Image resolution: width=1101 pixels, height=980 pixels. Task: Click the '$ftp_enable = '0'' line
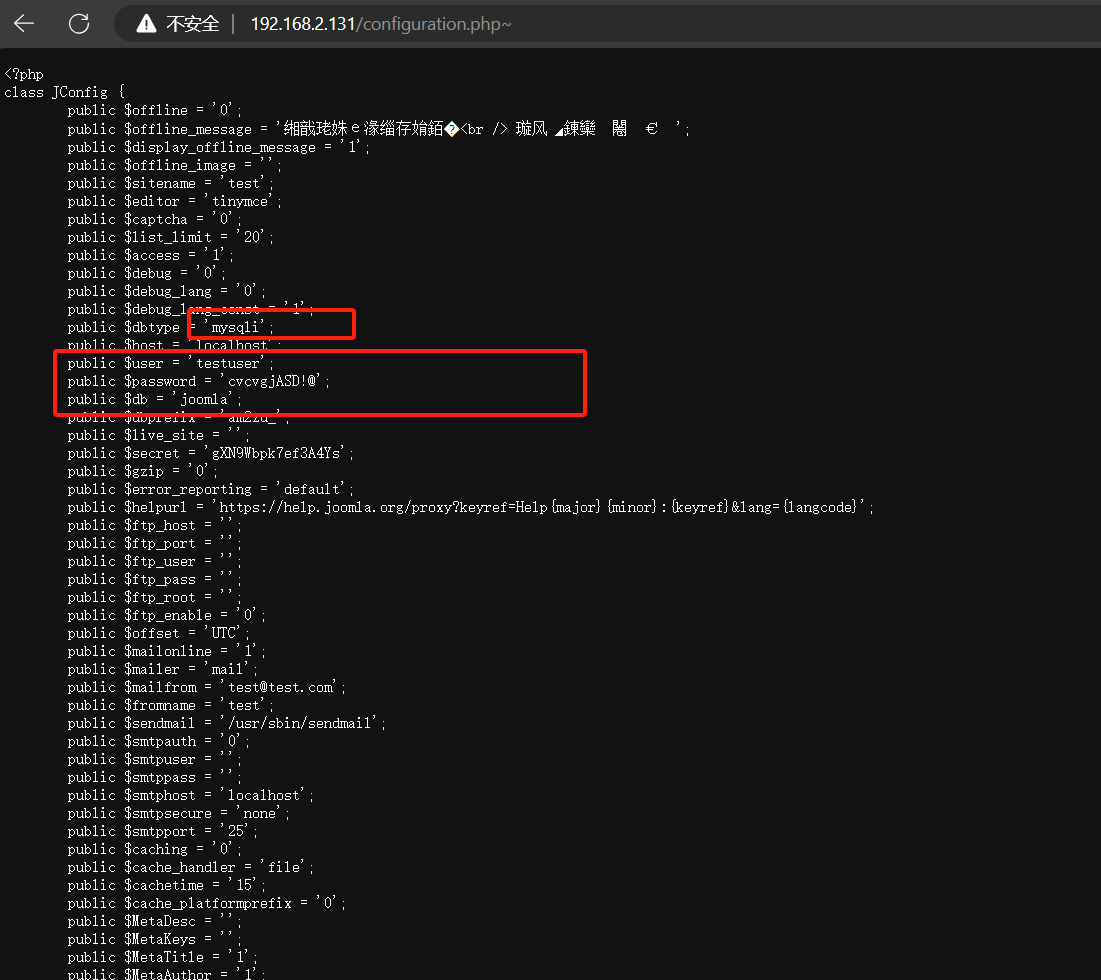pos(166,615)
